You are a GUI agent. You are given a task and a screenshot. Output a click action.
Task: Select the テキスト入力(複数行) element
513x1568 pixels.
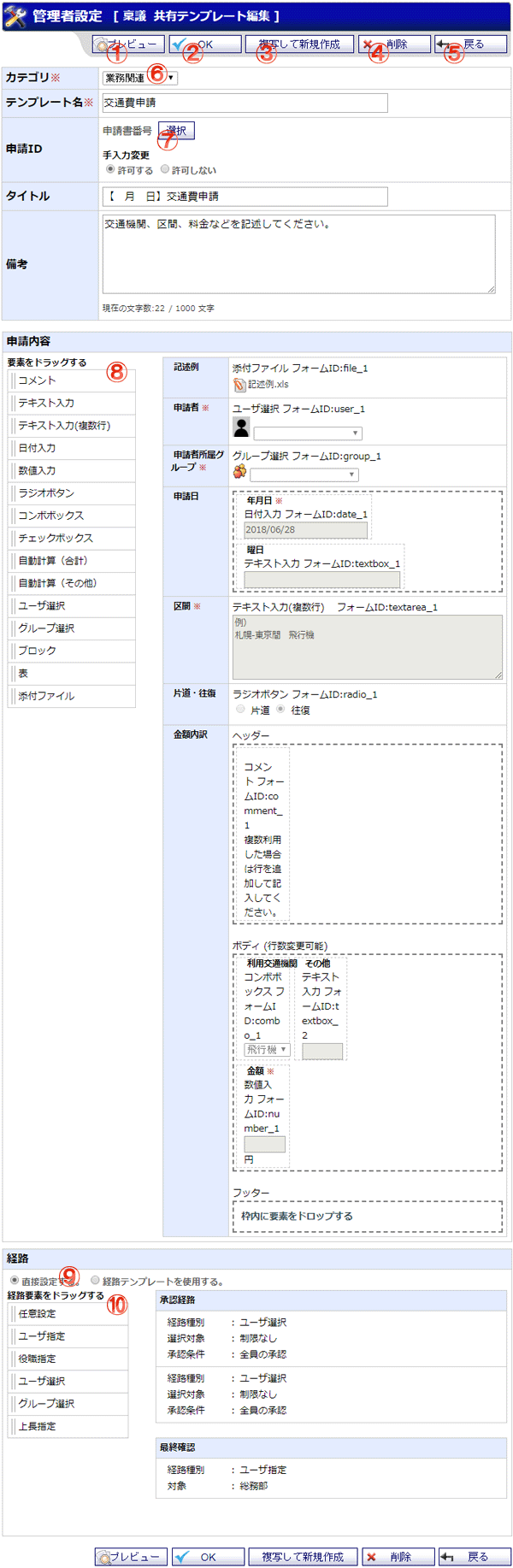[72, 426]
